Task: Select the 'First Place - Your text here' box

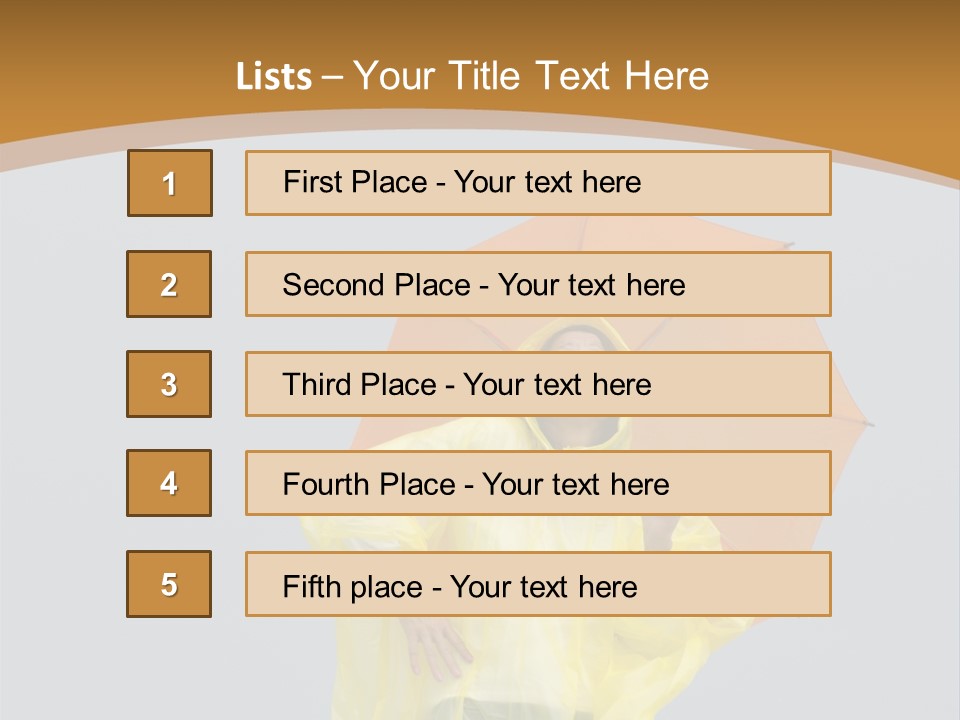Action: point(538,183)
